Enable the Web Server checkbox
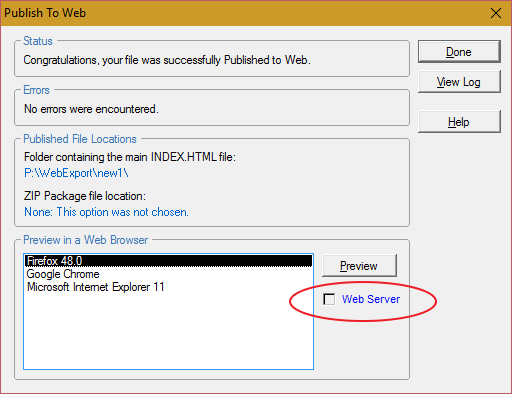 click(329, 299)
